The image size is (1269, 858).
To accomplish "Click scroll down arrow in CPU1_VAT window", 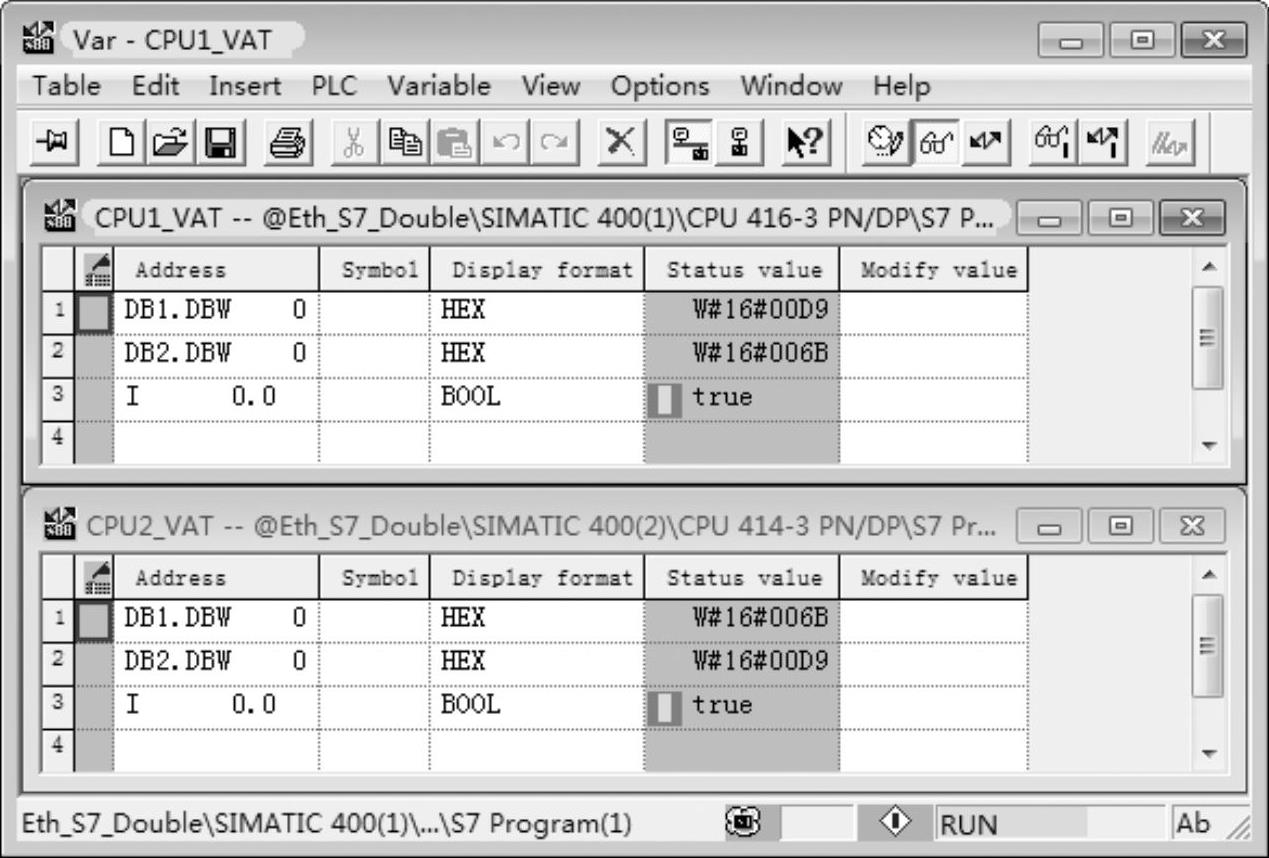I will [x=1208, y=445].
